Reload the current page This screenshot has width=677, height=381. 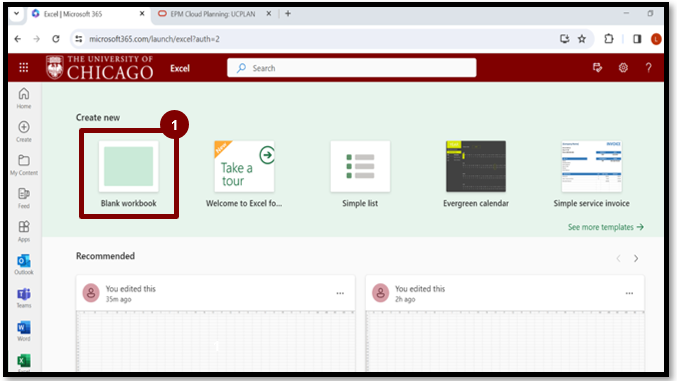56,39
